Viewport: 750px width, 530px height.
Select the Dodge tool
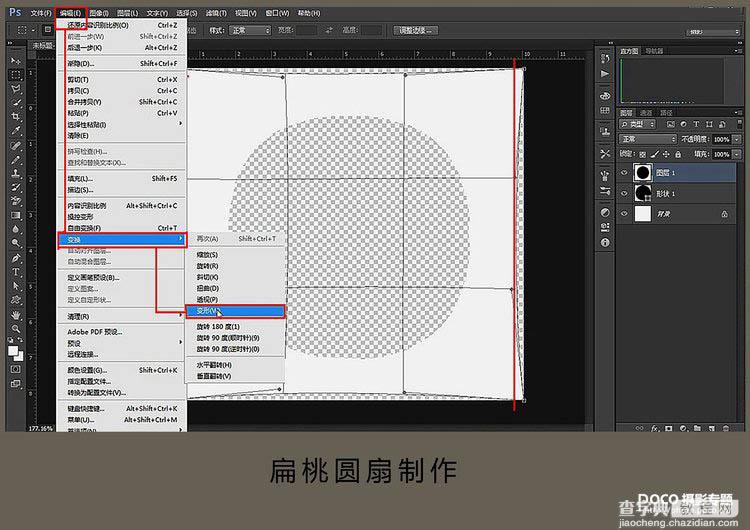click(16, 243)
